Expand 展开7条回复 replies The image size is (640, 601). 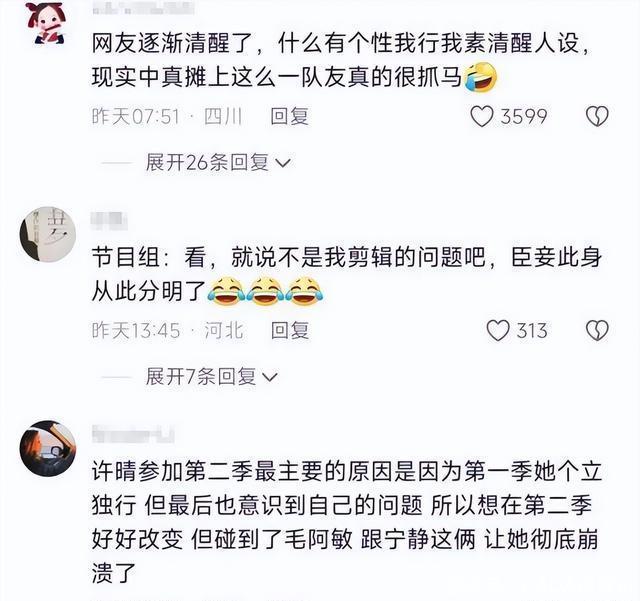coord(211,376)
